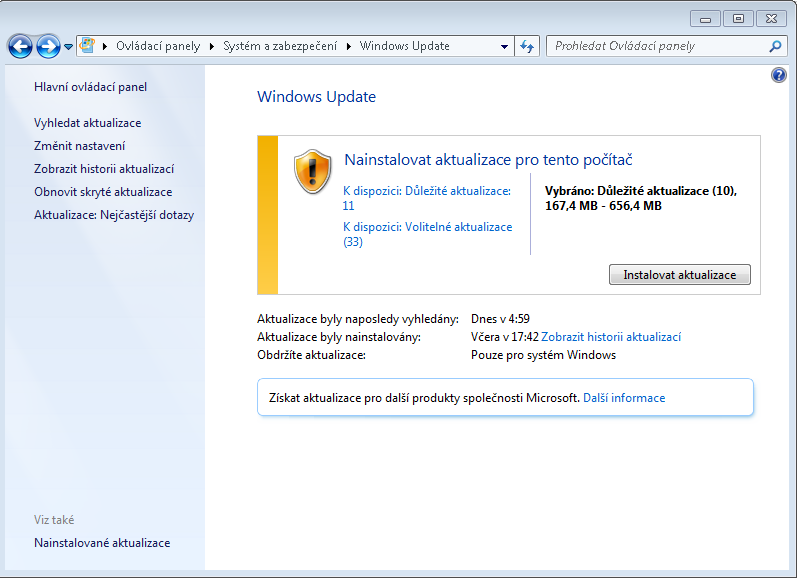
Task: Expand the arrow before Ovládací panely
Action: click(105, 46)
